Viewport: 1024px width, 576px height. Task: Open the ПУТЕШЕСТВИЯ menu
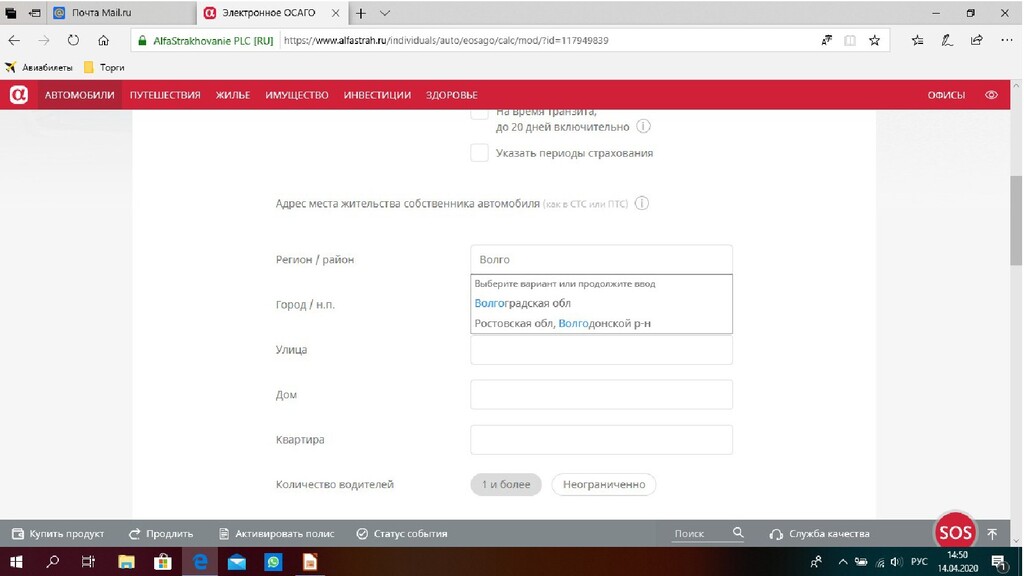[x=165, y=95]
